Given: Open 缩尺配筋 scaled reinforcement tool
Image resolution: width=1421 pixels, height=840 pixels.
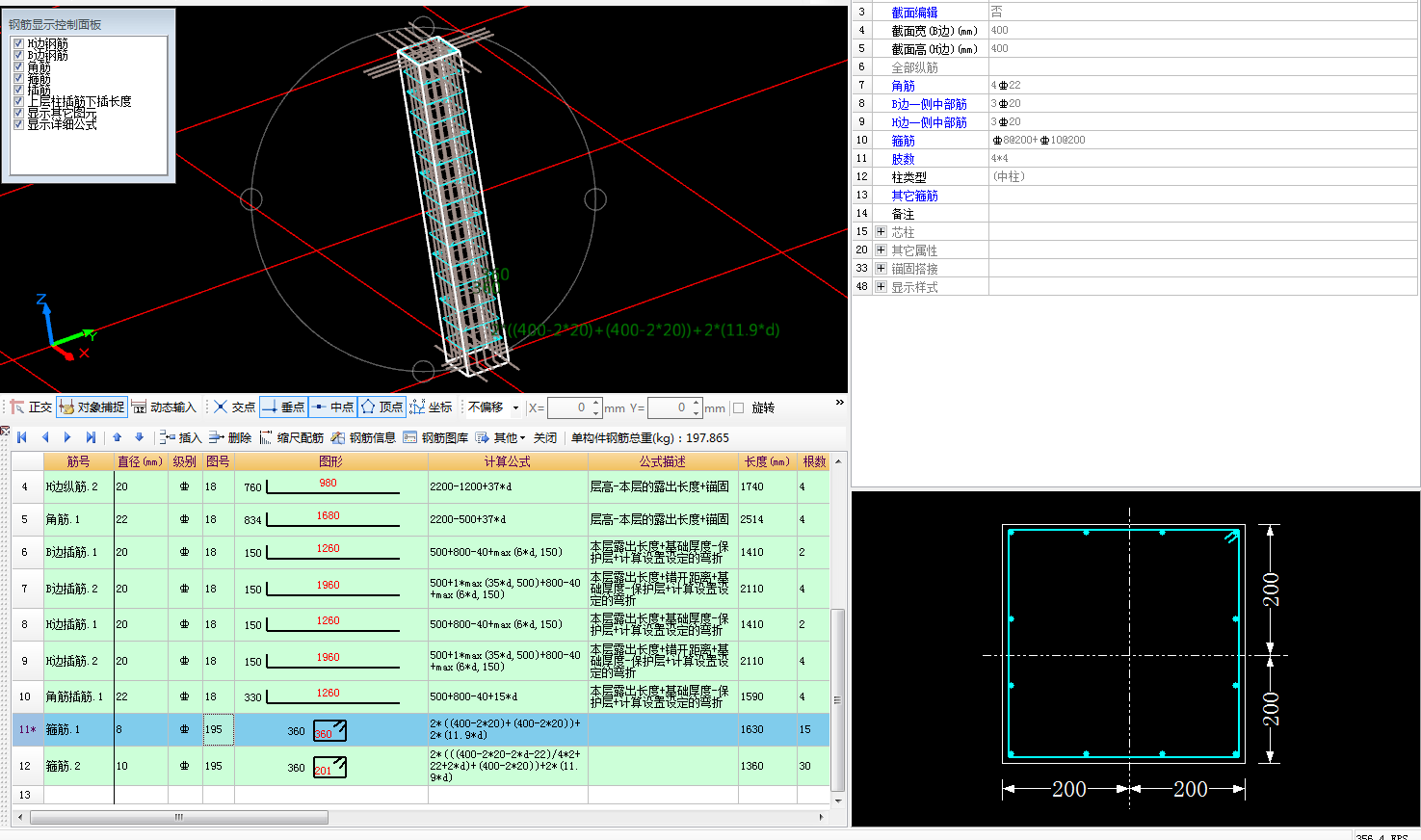Looking at the screenshot, I should pos(292,437).
